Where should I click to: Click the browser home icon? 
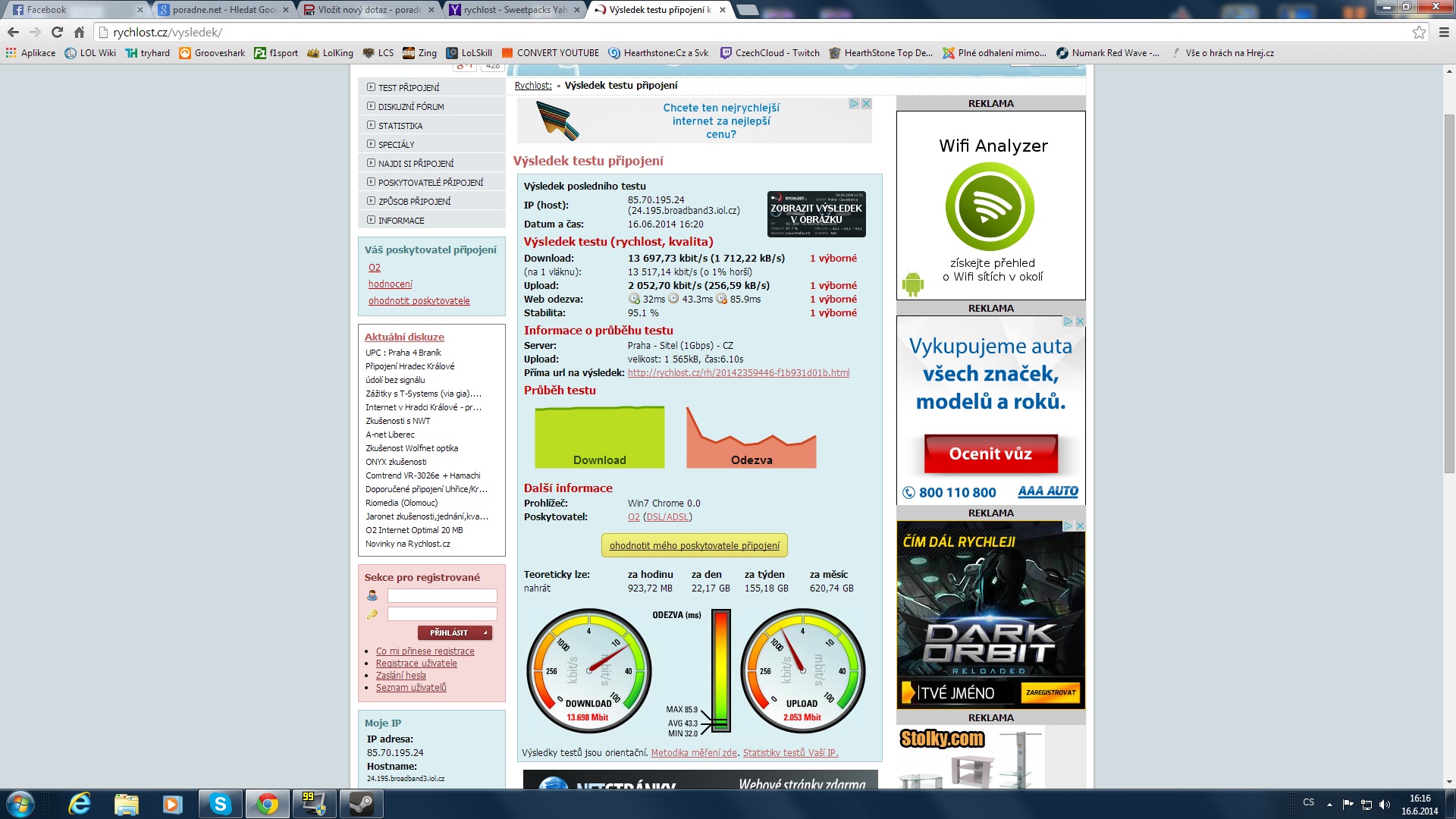79,32
